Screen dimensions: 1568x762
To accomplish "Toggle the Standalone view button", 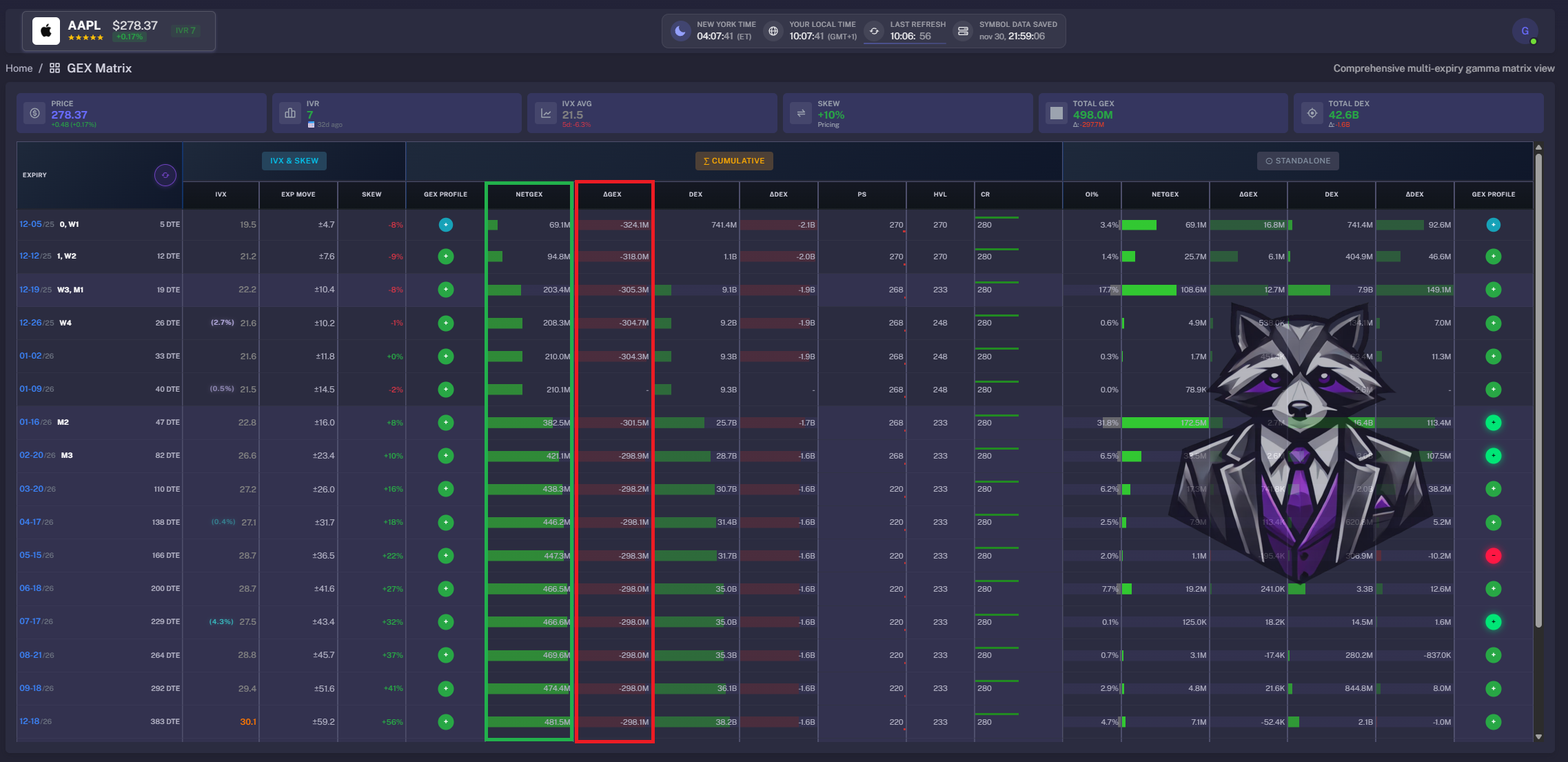I will pos(1297,161).
